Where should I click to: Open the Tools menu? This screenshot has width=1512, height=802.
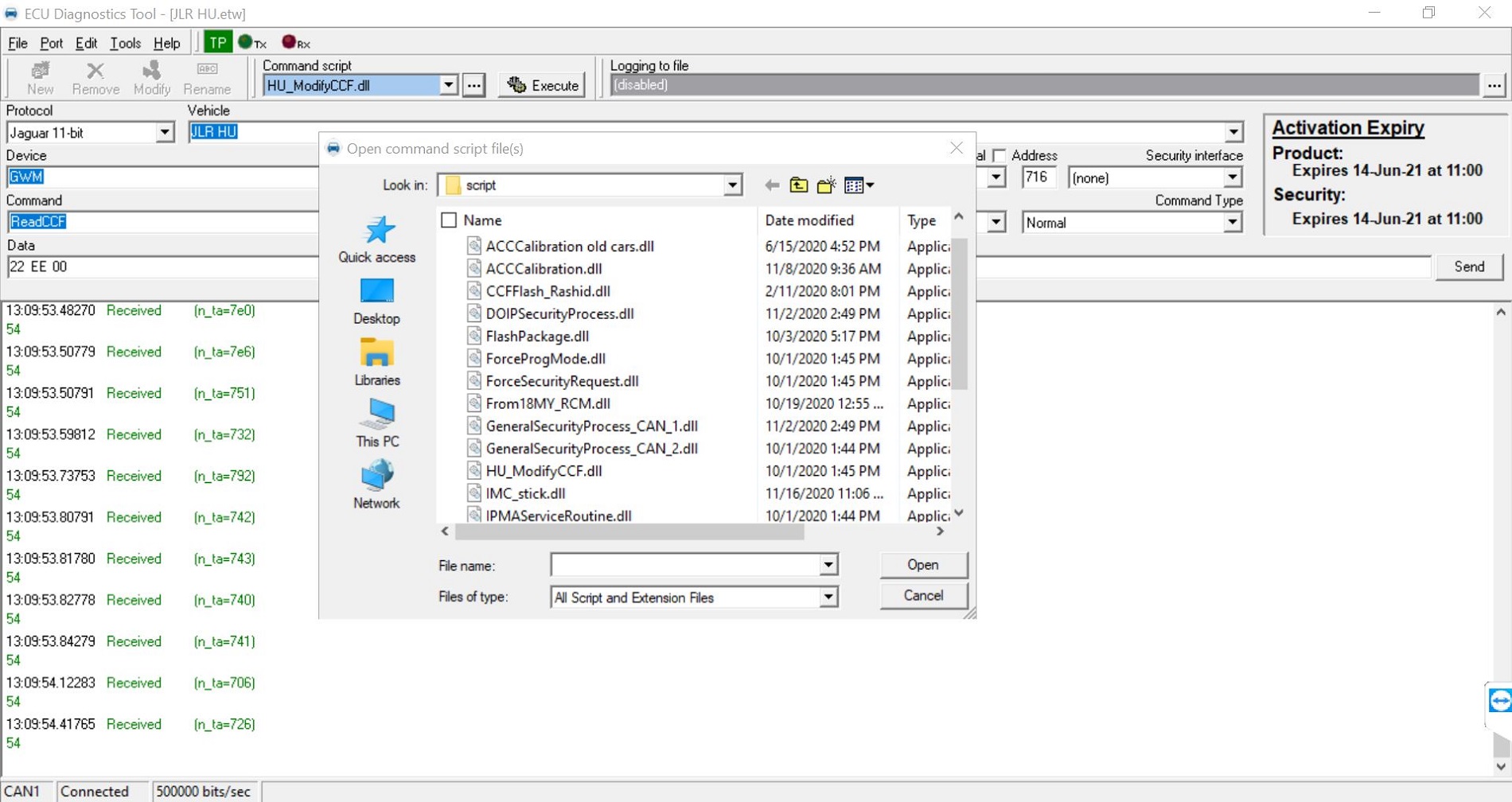[x=125, y=43]
